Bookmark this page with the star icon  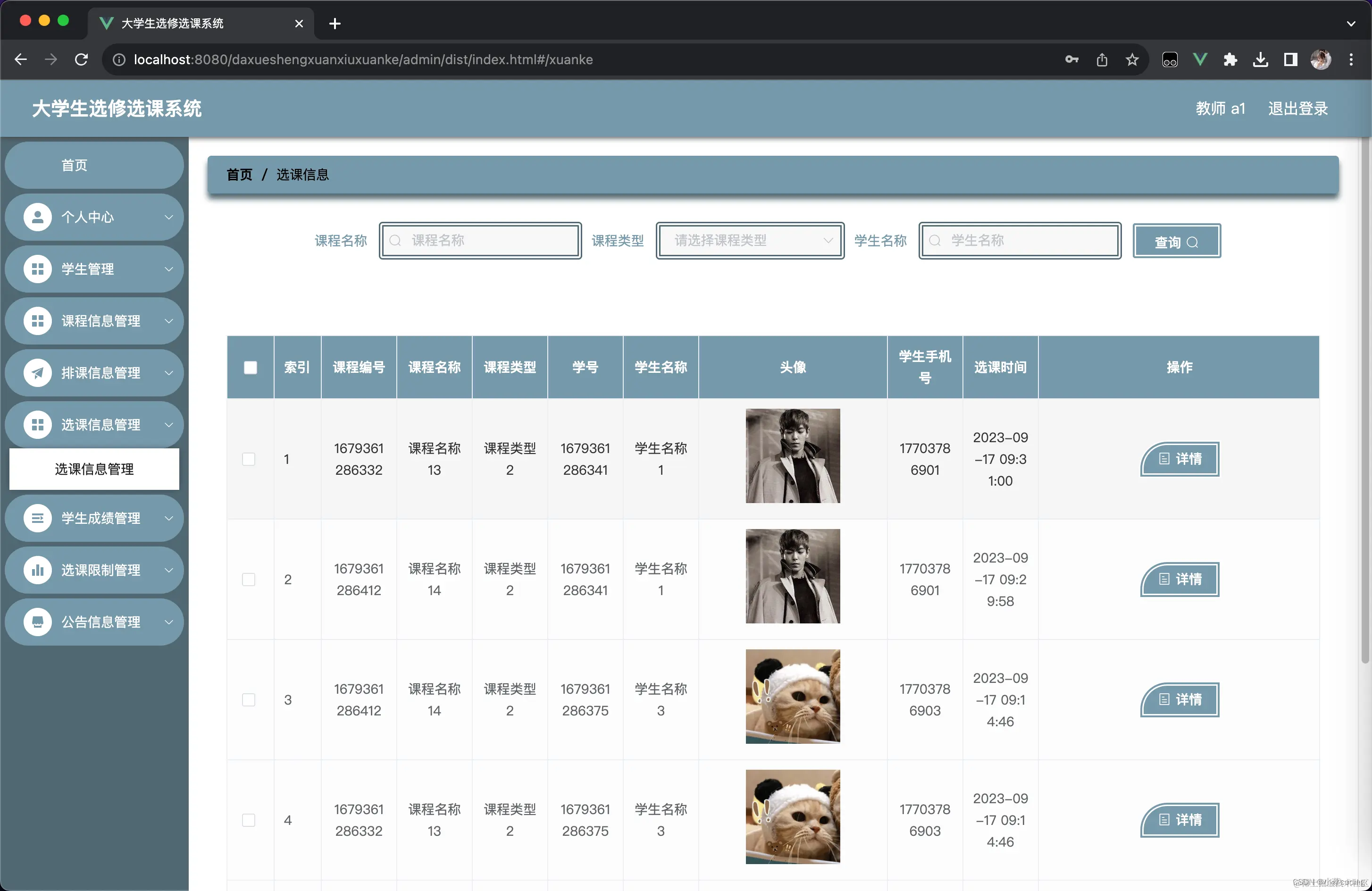click(x=1131, y=59)
